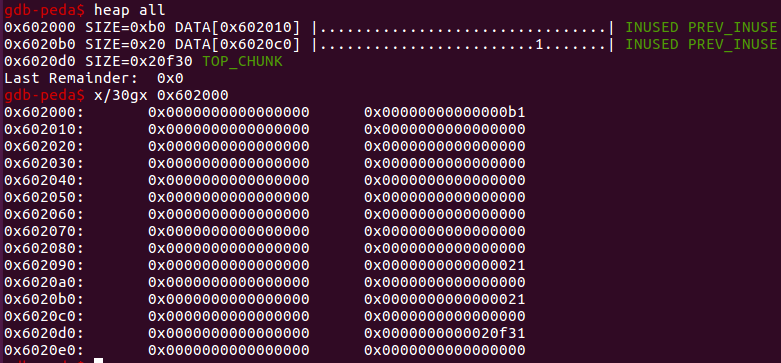Image resolution: width=781 pixels, height=363 pixels.
Task: Click the '0x6020a0:' dump address label
Action: tap(44, 282)
